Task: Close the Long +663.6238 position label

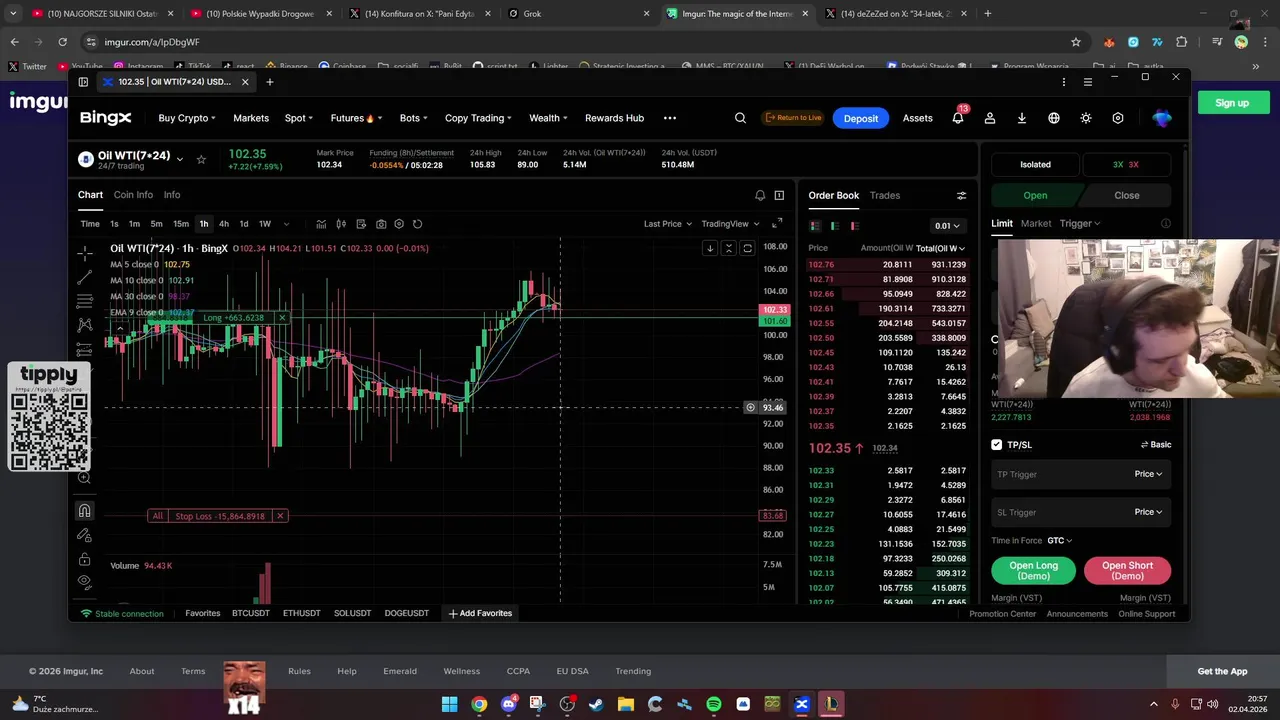Action: point(282,318)
